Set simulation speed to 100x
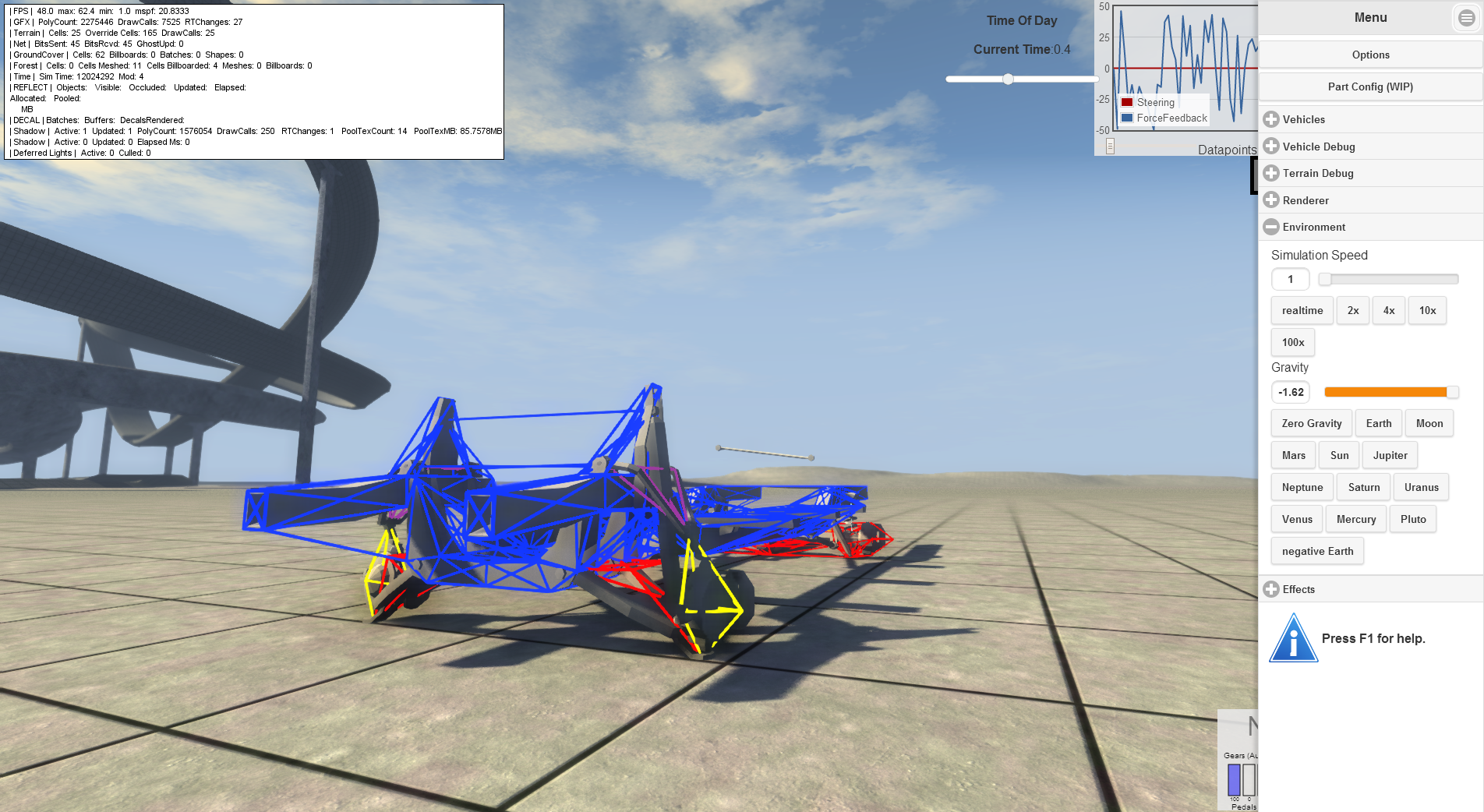The image size is (1484, 812). (1293, 342)
